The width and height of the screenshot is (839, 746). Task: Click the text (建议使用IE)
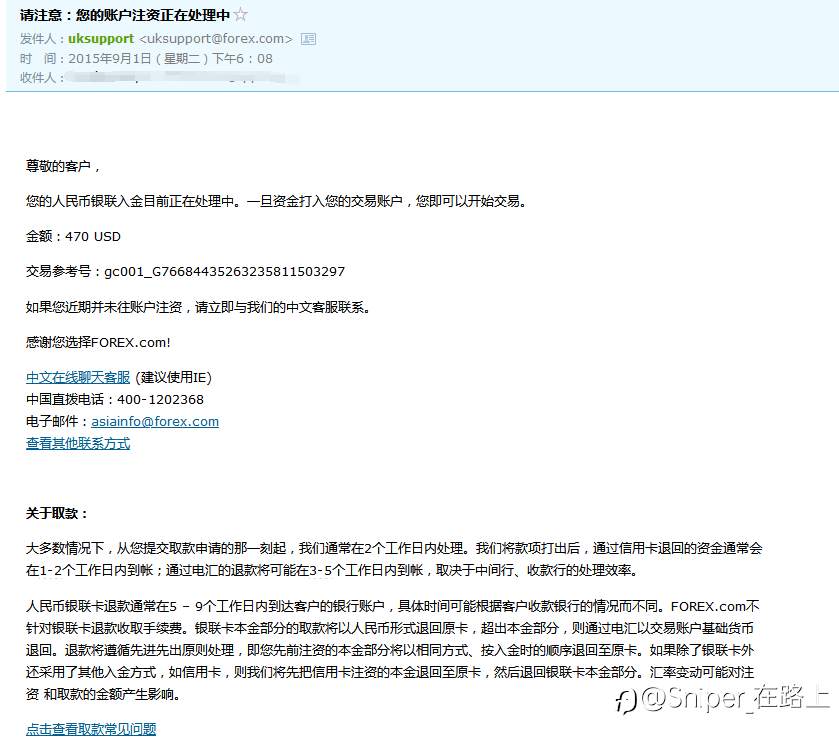[x=173, y=377]
